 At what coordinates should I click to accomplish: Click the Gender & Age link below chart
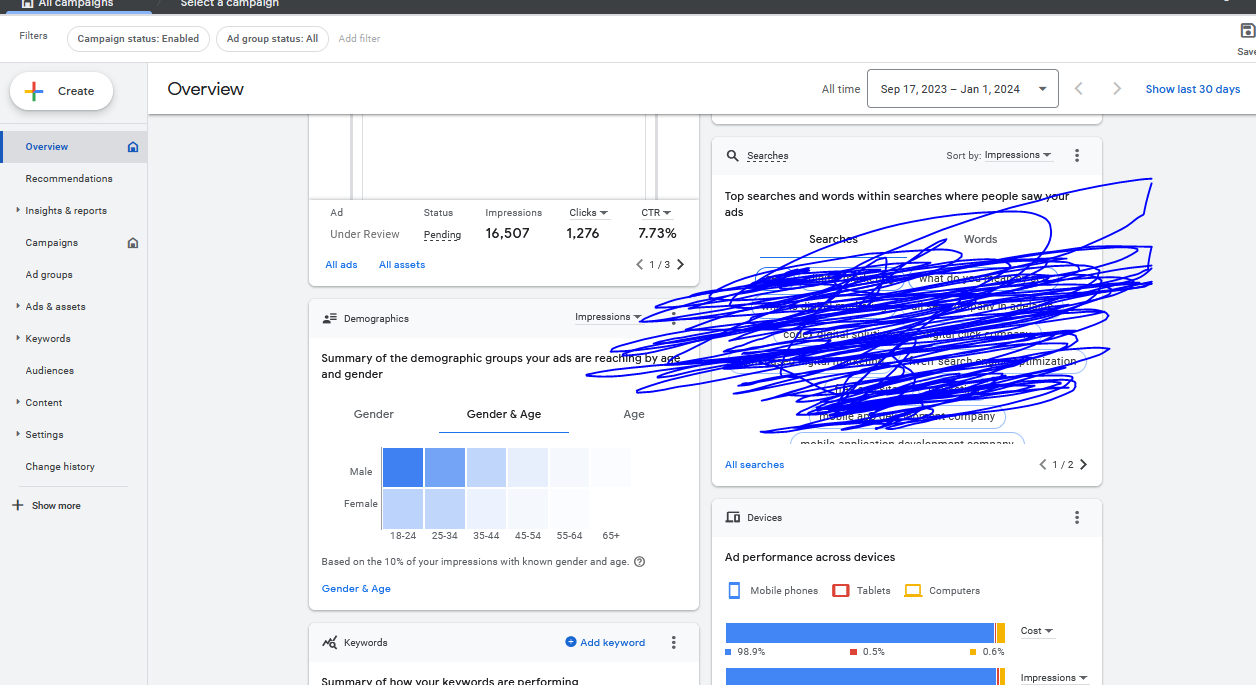[x=356, y=589]
